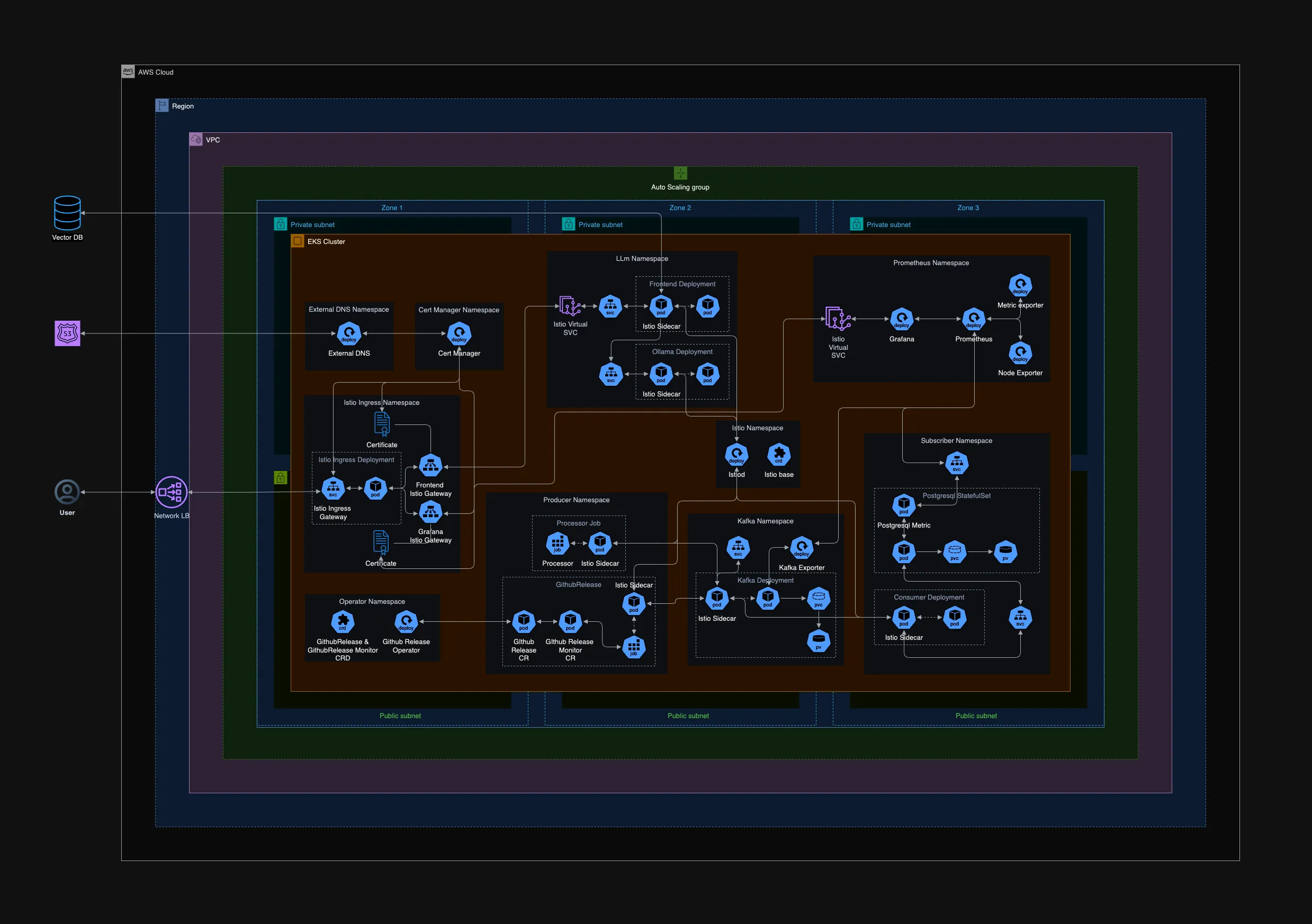
Task: Select the Kafka Exporter deployment icon
Action: [x=801, y=547]
